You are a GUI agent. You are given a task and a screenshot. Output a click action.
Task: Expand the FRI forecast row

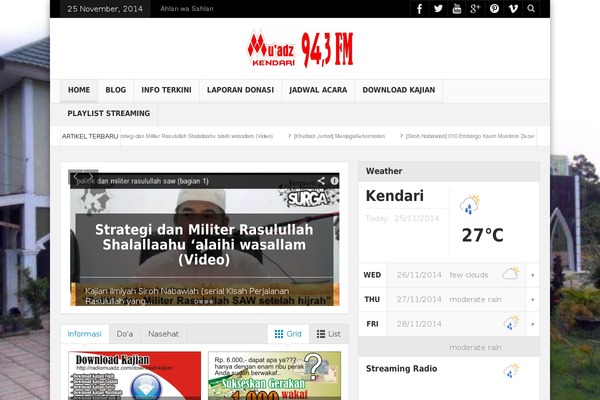[533, 324]
